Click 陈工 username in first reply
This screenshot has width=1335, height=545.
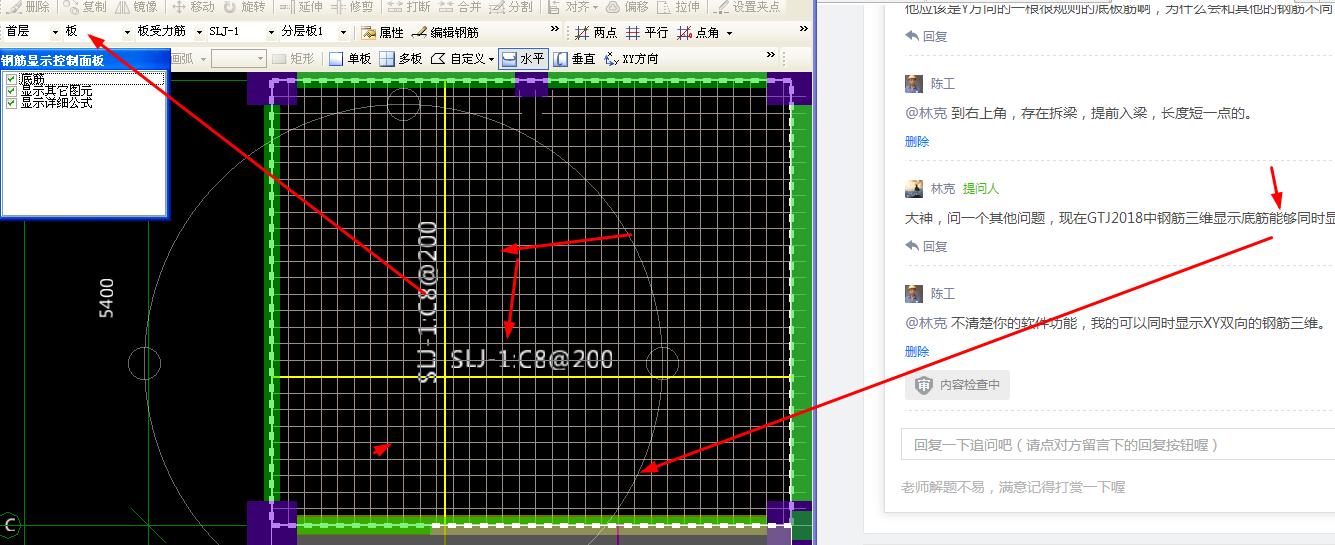pos(943,84)
